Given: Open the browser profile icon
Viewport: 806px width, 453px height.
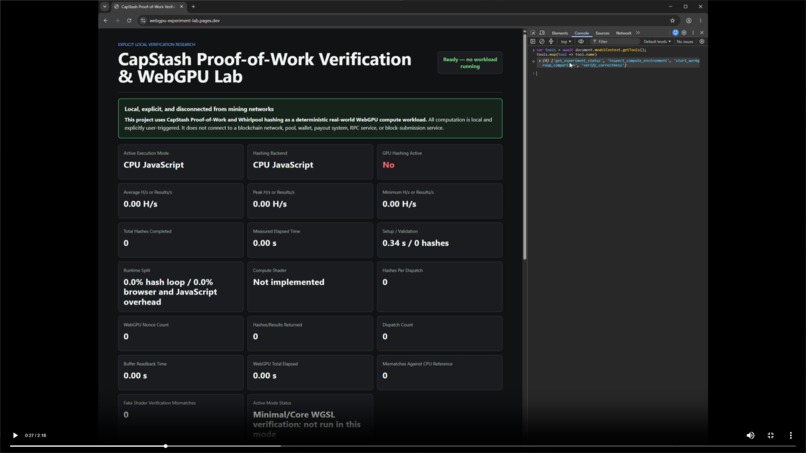Looking at the screenshot, I should (x=689, y=21).
